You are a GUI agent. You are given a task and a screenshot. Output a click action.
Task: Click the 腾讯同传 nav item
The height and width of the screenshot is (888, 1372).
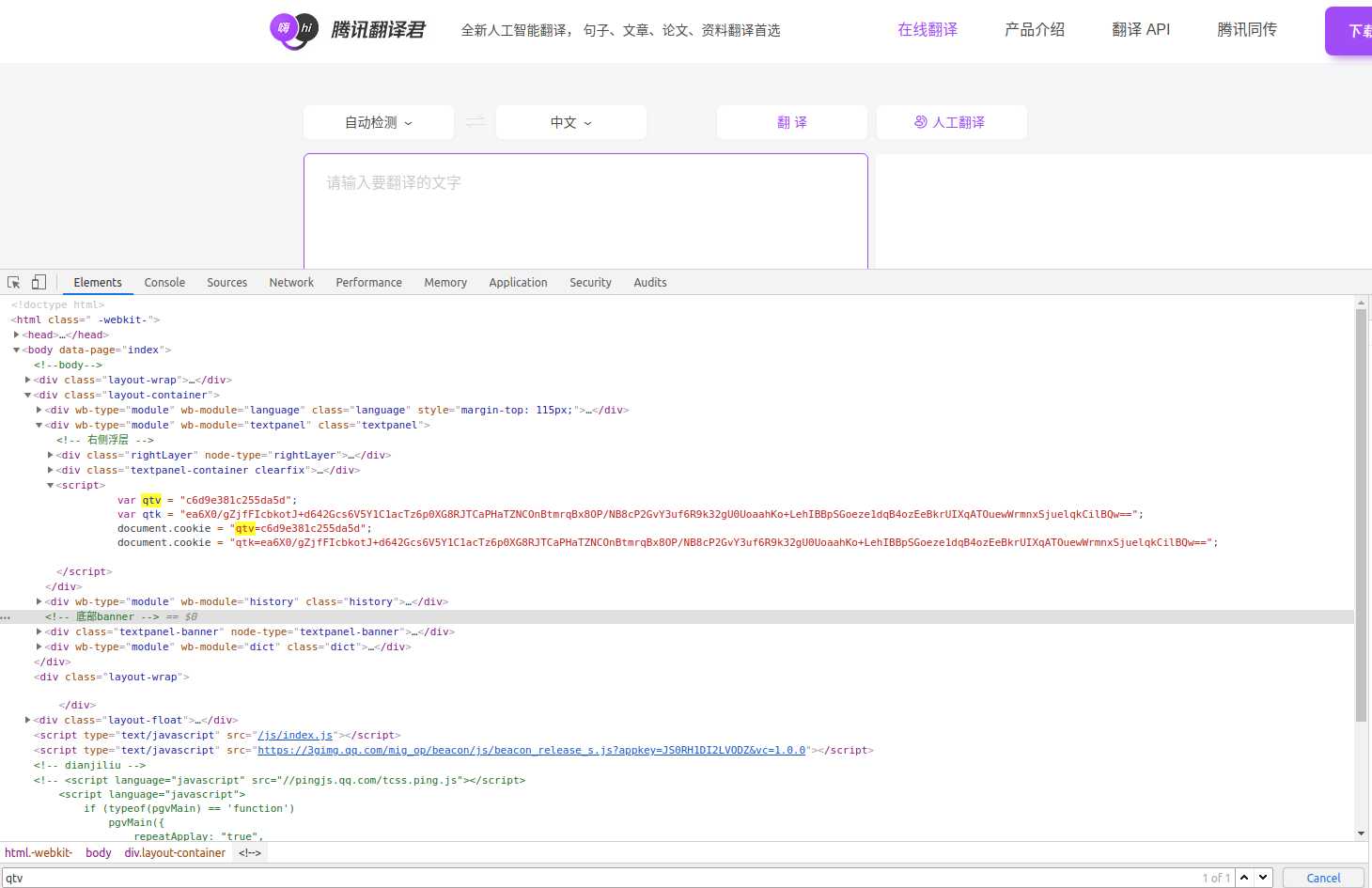pyautogui.click(x=1247, y=30)
